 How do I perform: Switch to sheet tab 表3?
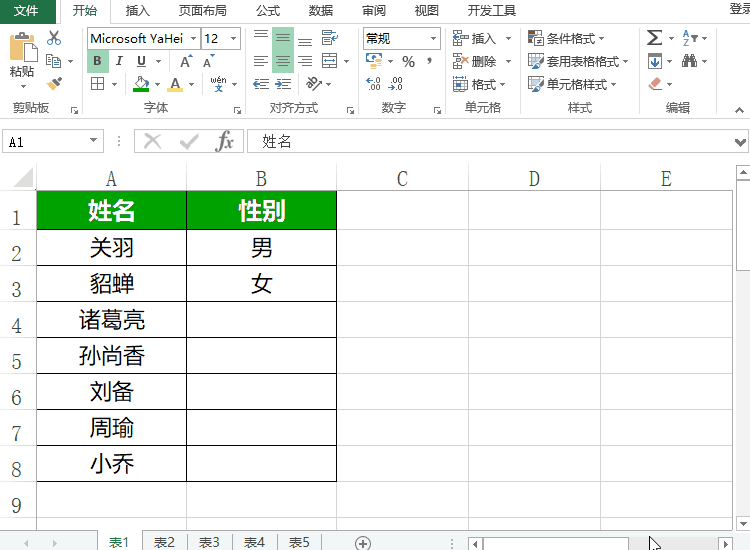(209, 542)
